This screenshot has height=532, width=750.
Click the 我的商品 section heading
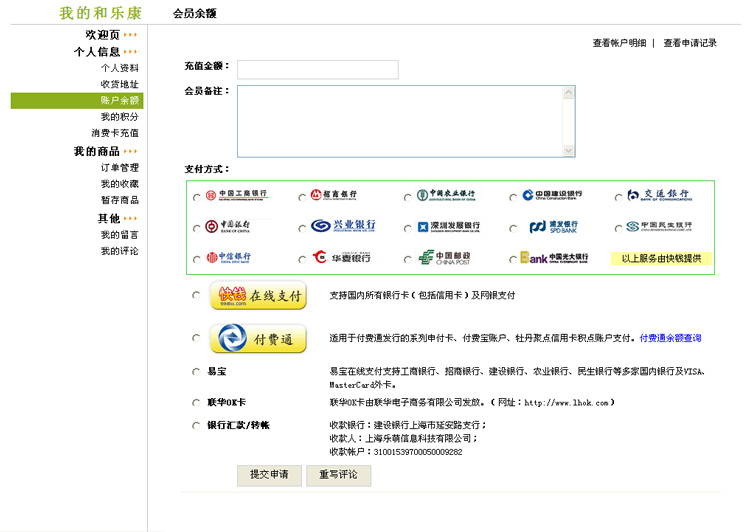(97, 152)
